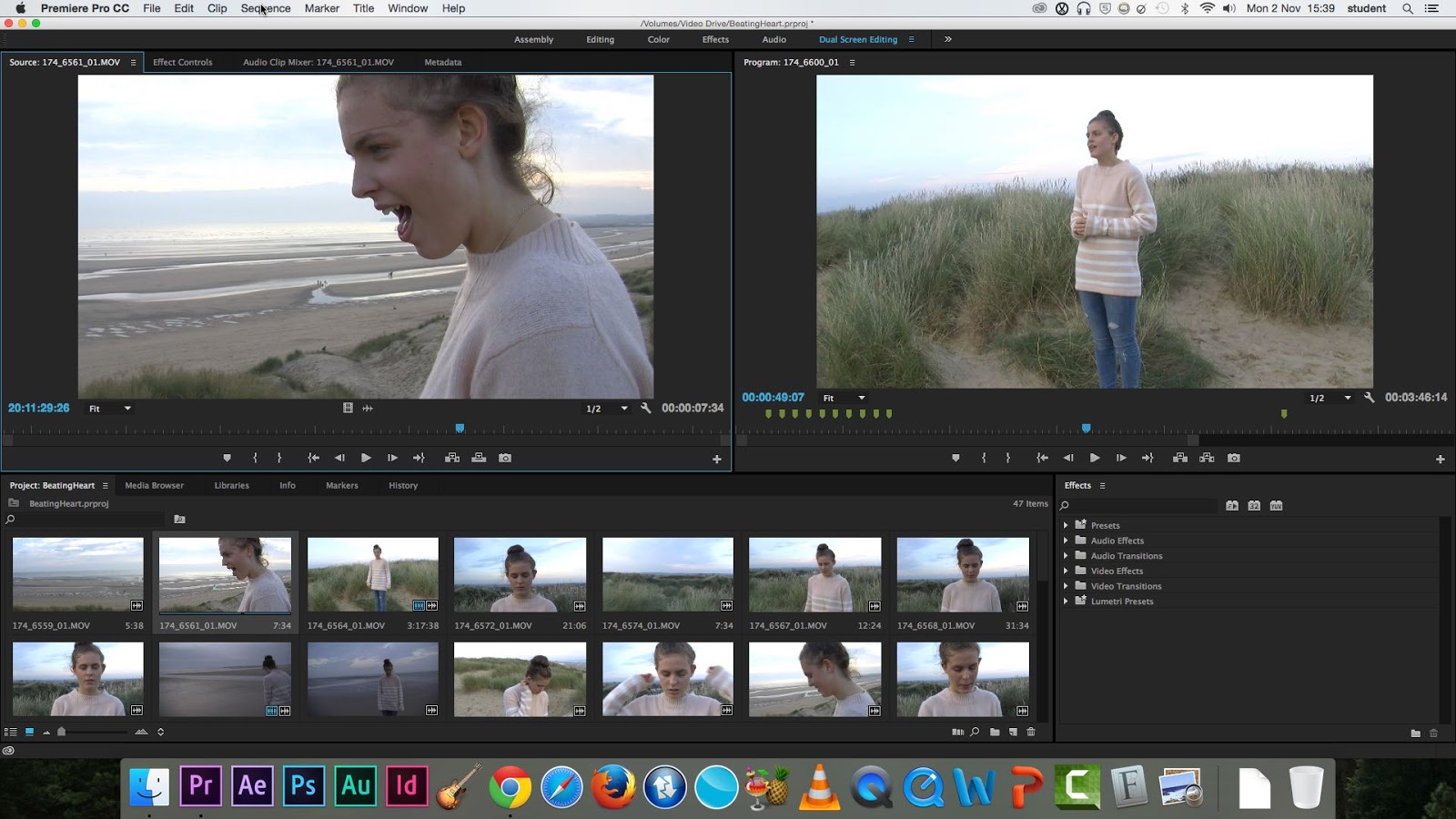Toggle the Accelerated Effects filter in Effects panel
Screen dimensions: 1456x819
(x=1232, y=506)
